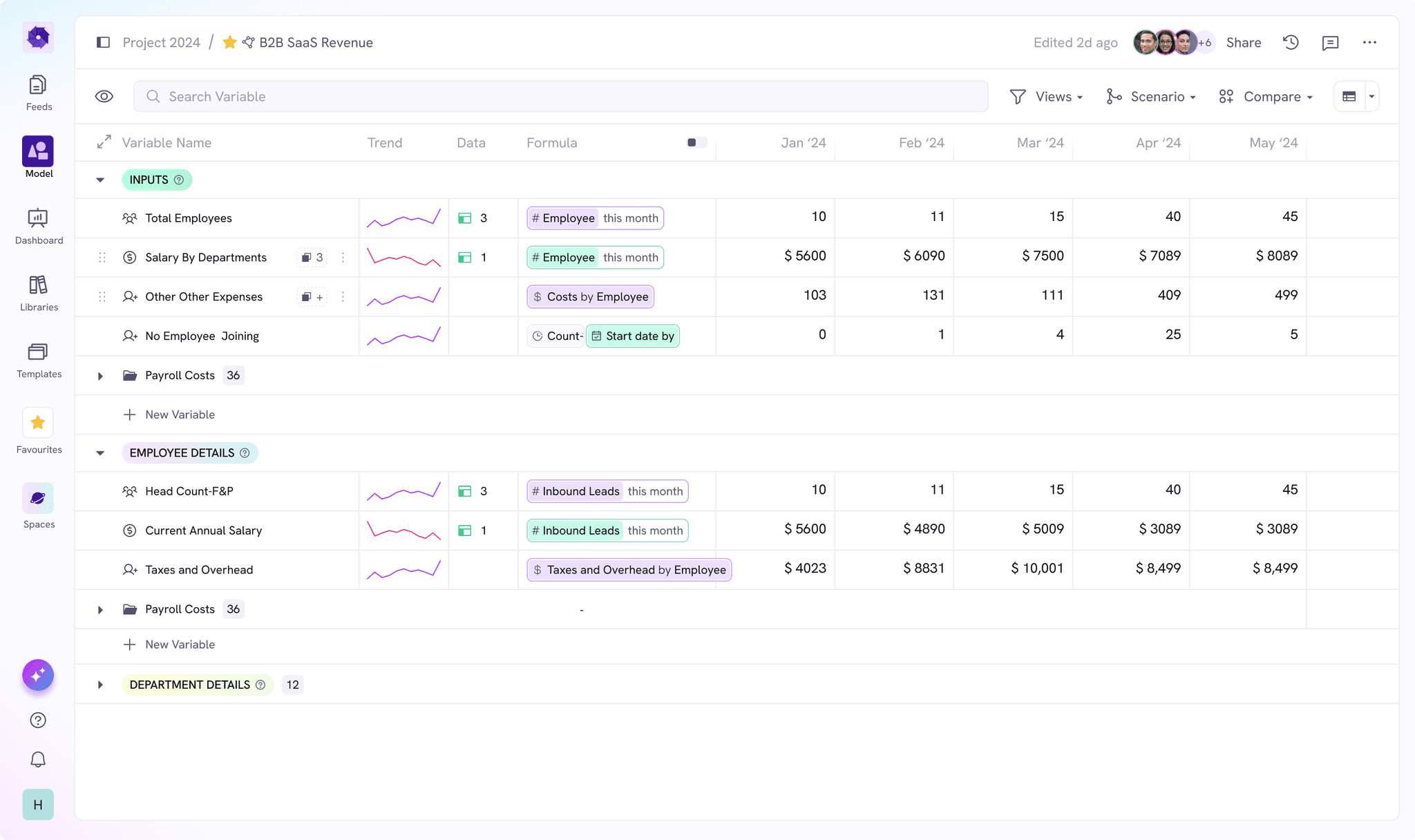Toggle the eye preview icon near search
Screen dimensions: 1415x840
point(104,96)
